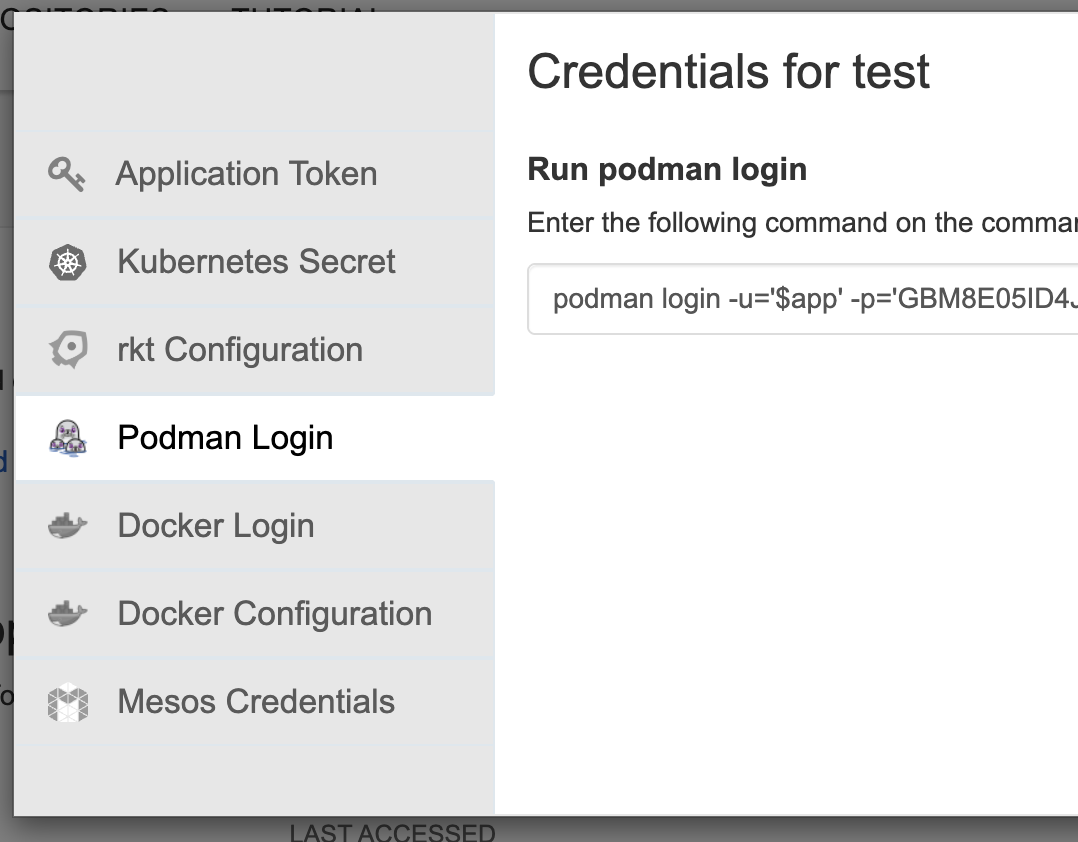Select the rkt Configuration tab
This screenshot has height=842, width=1078.
tap(240, 350)
